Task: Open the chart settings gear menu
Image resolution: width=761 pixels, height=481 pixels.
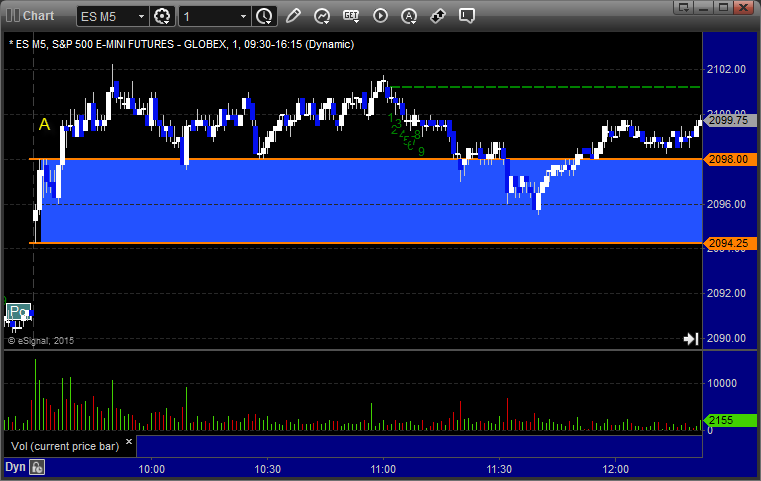Action: pyautogui.click(x=162, y=17)
